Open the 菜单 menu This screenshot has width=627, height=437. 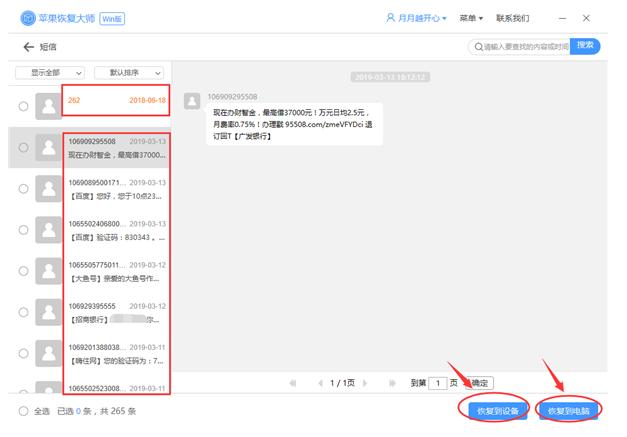click(471, 19)
